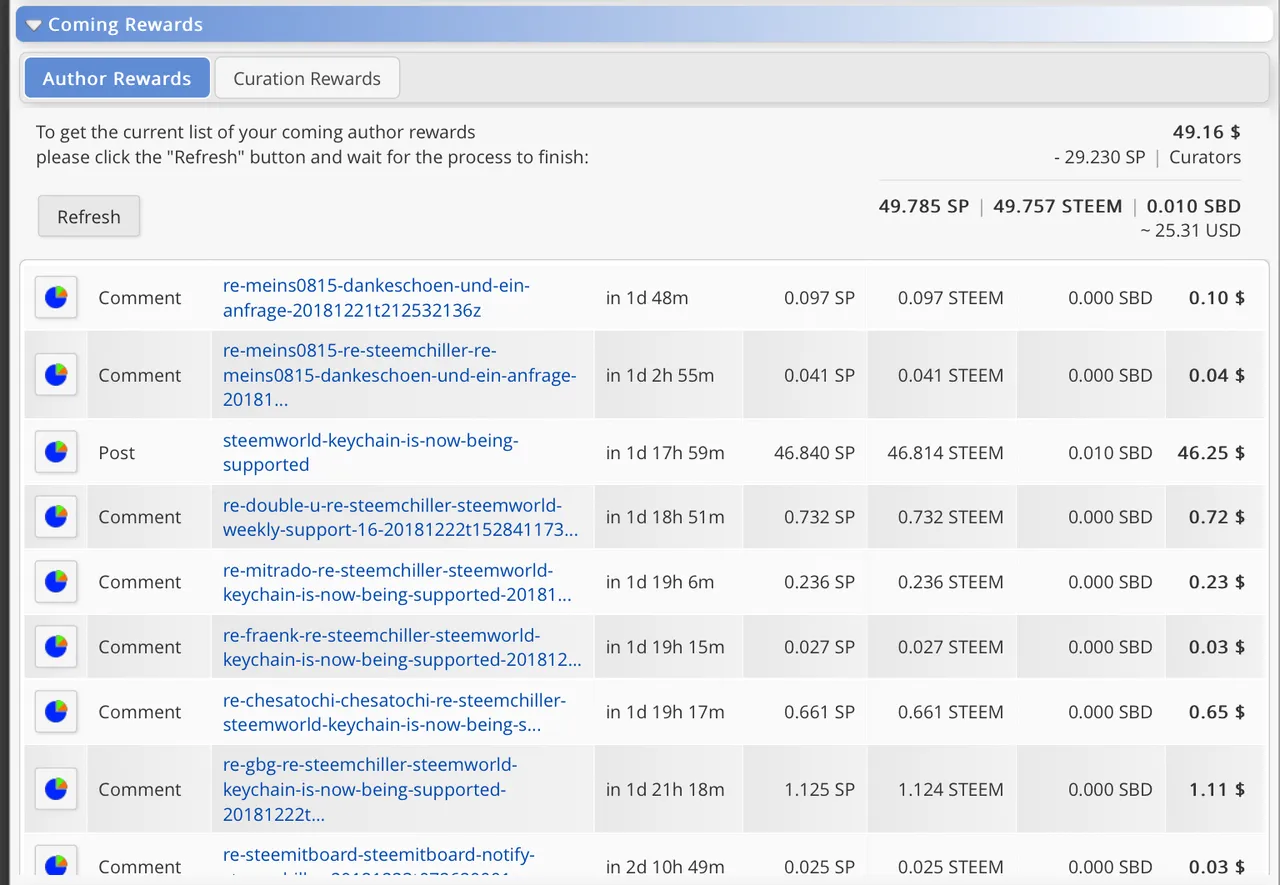Open pie chart for the 0.65 $ comment

point(56,712)
